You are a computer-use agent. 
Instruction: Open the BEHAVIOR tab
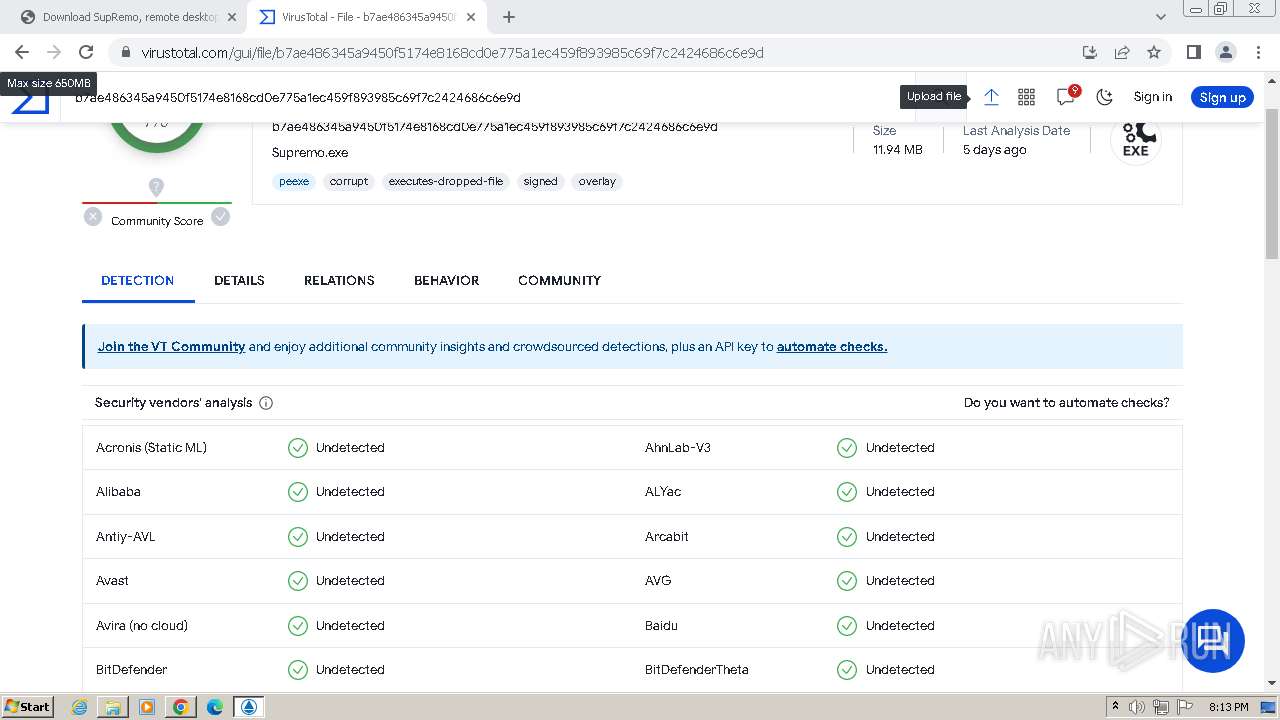[446, 280]
